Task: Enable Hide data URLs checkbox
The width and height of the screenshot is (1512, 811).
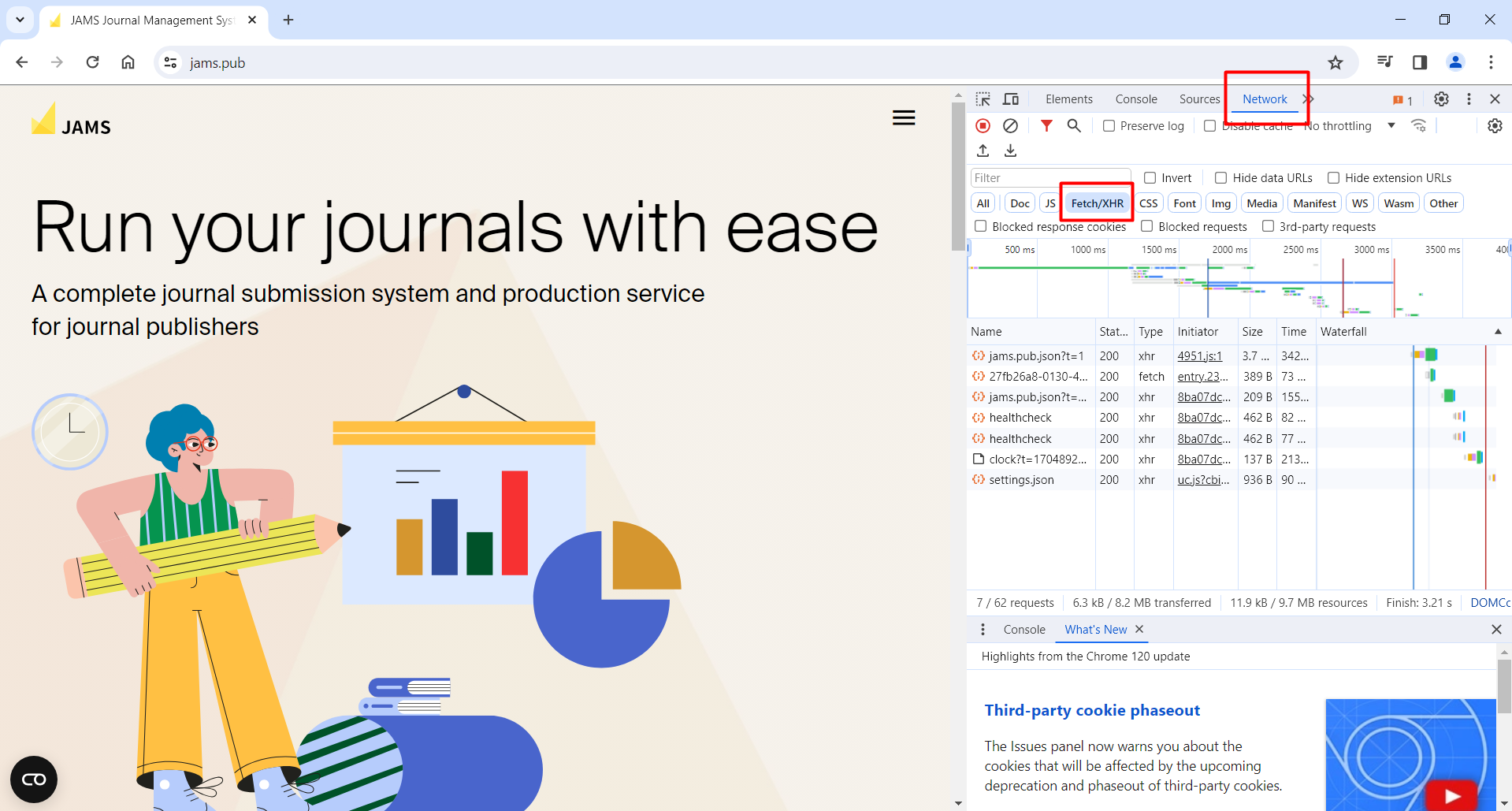Action: [x=1221, y=178]
